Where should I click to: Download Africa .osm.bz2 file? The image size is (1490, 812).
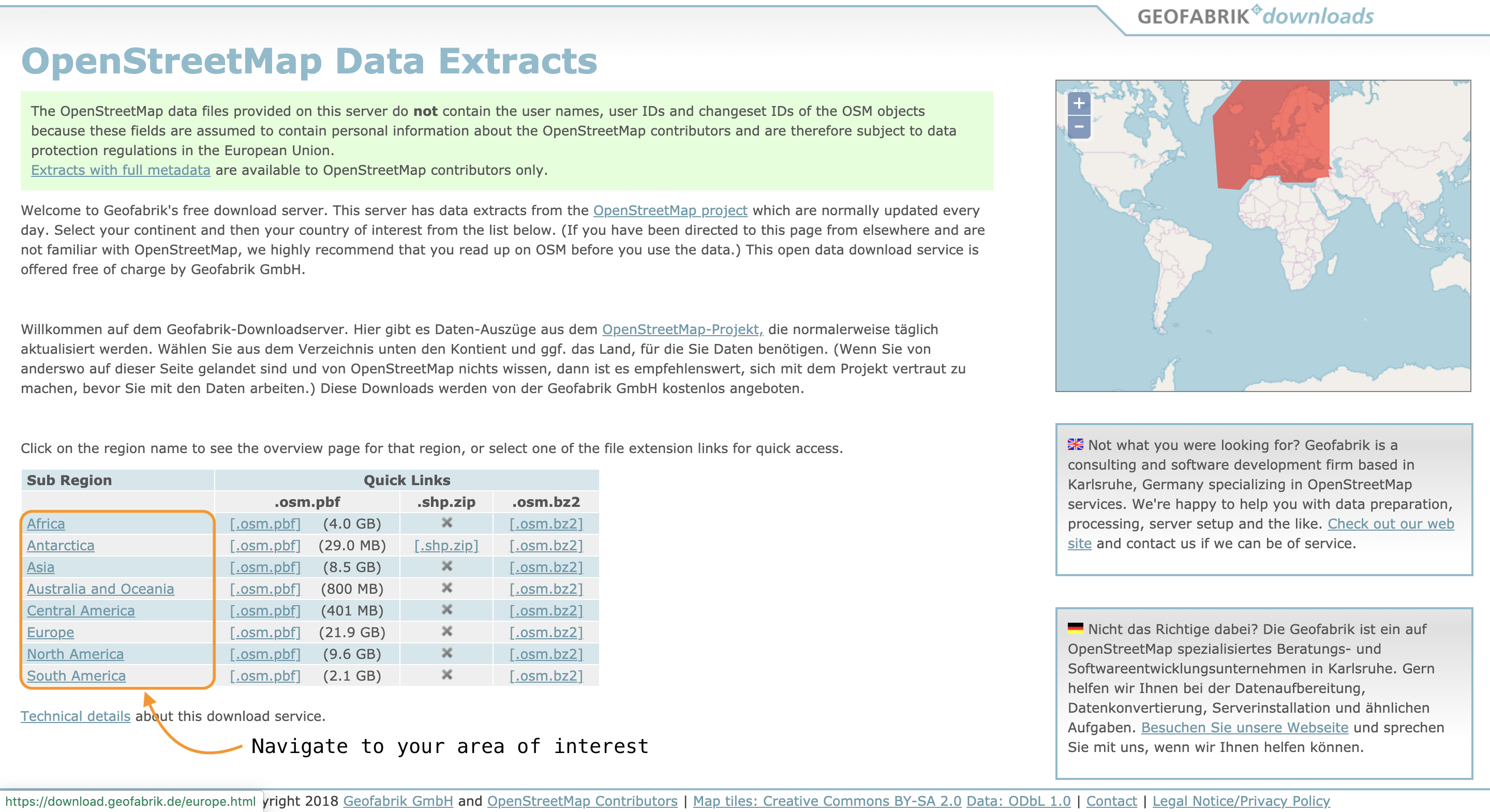[x=546, y=523]
